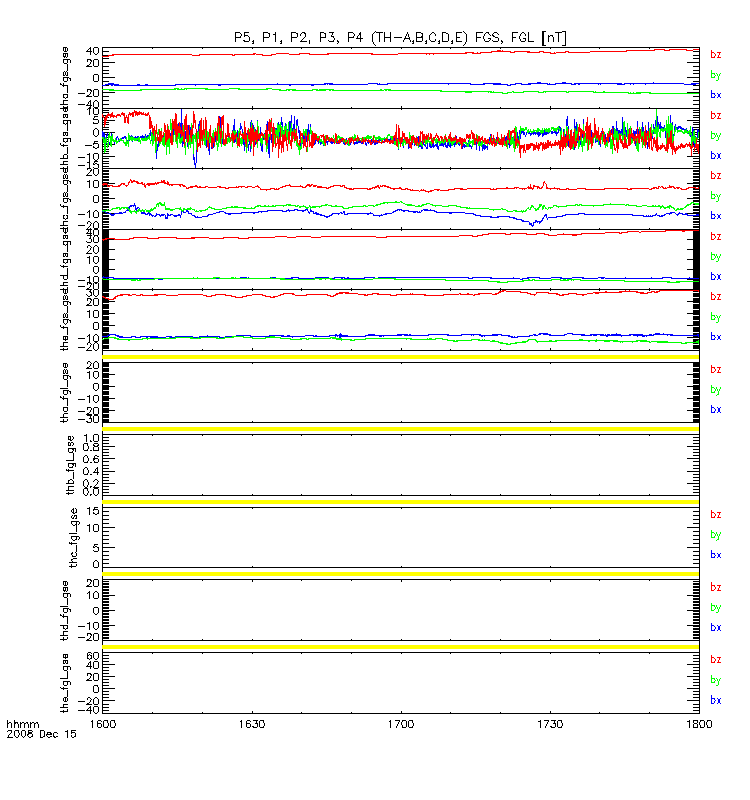Pick the bz legend label of the thc_fgl_gse panel
750x800 pixels.
[715, 514]
